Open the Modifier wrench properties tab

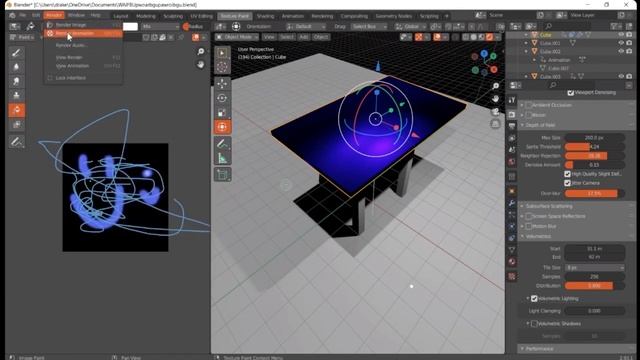[512, 203]
